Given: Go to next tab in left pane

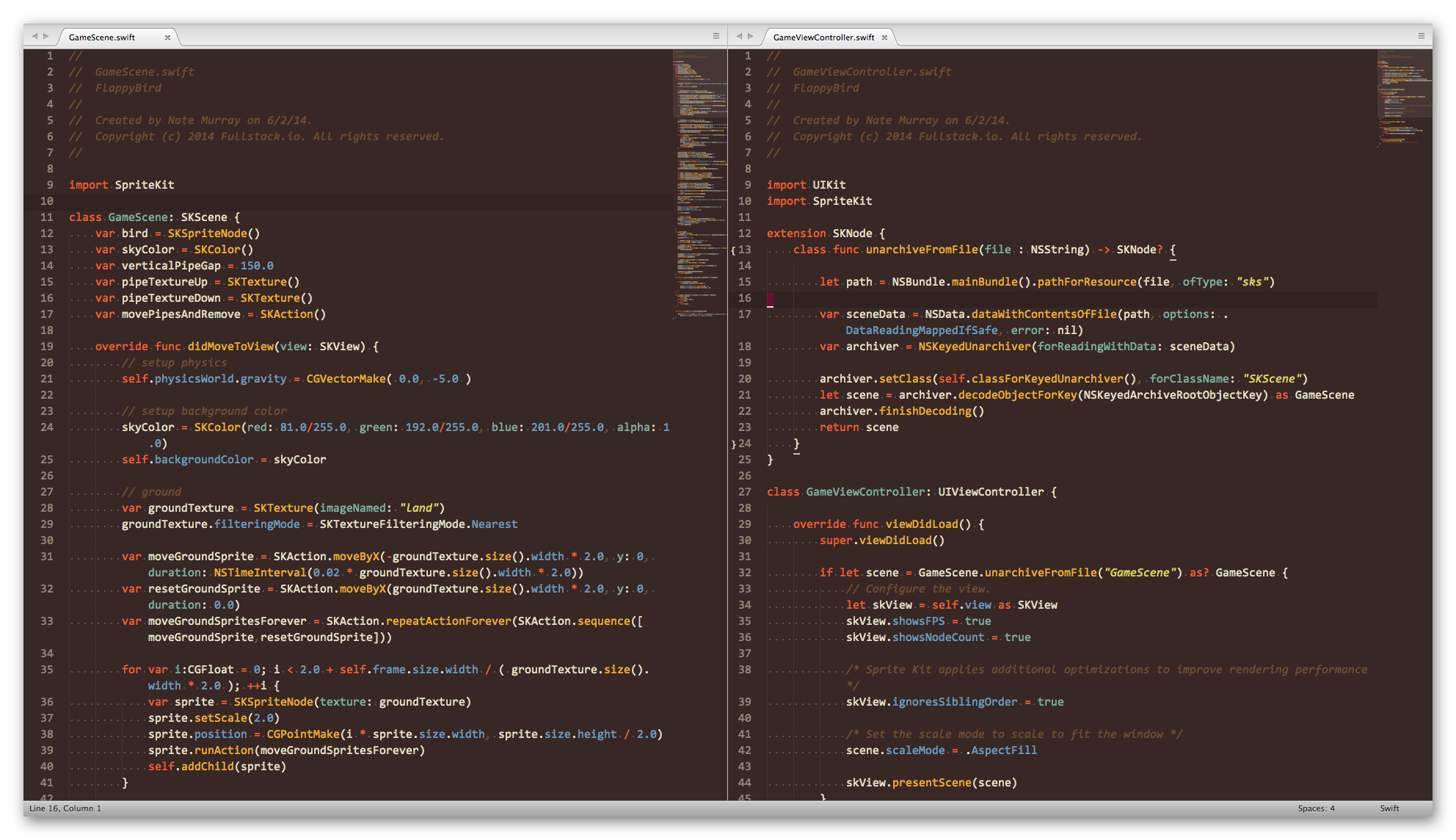Looking at the screenshot, I should pos(45,36).
